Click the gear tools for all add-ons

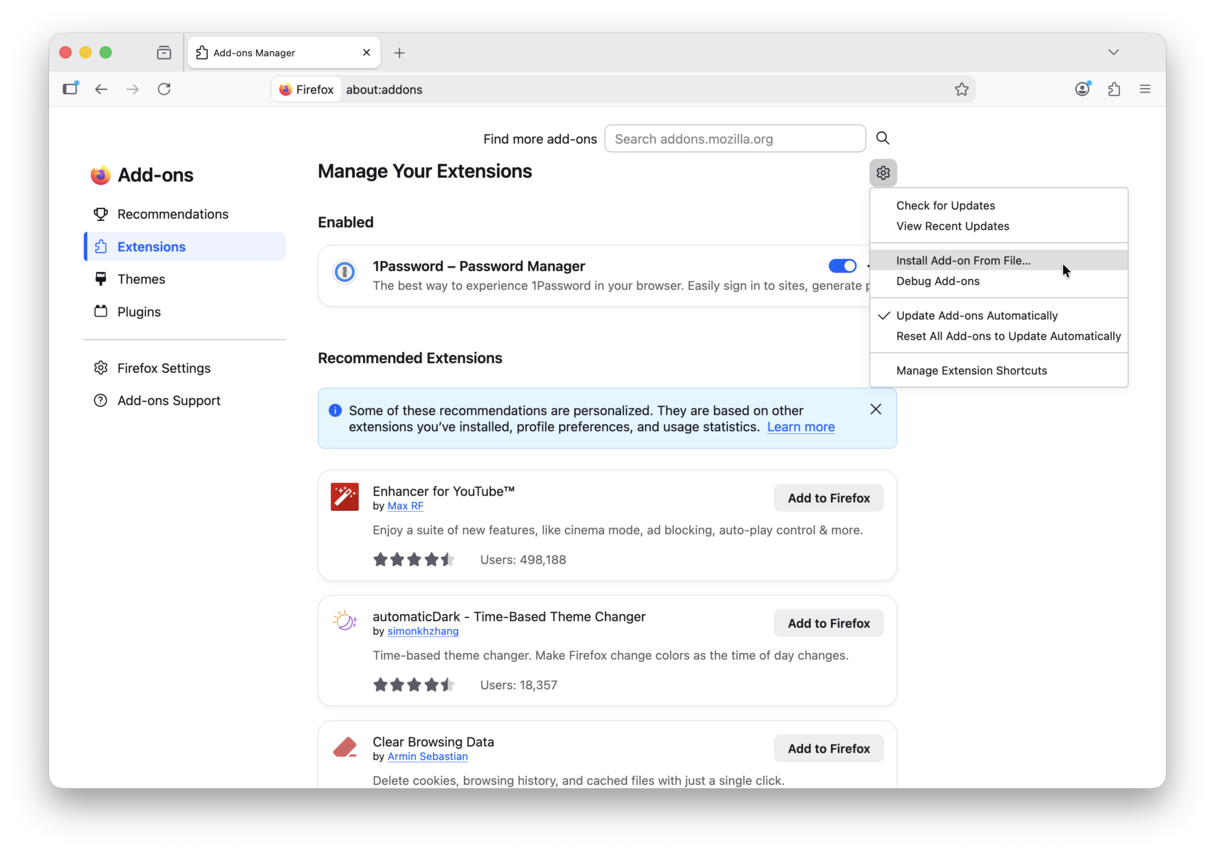click(883, 173)
